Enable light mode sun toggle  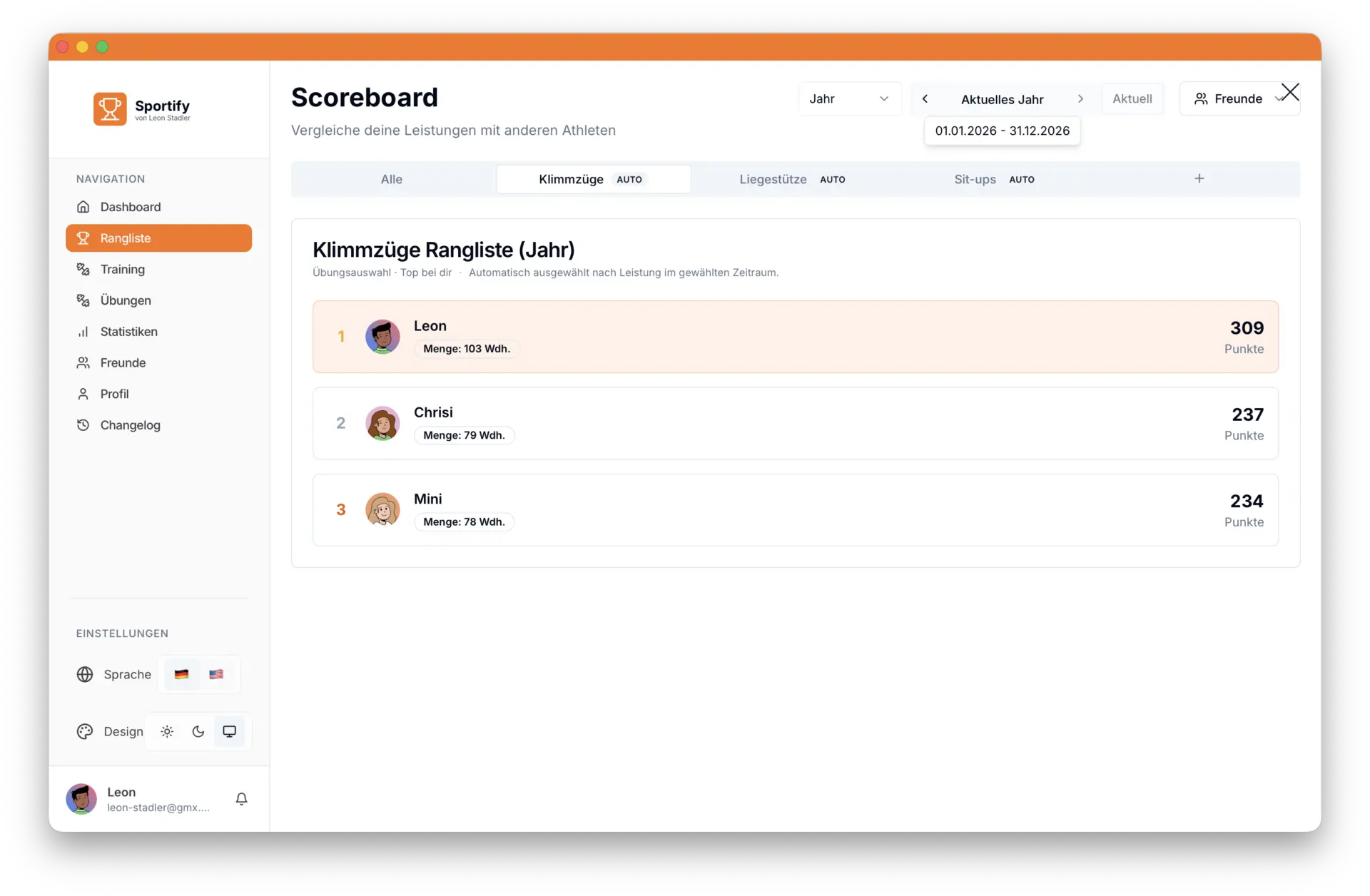tap(167, 731)
